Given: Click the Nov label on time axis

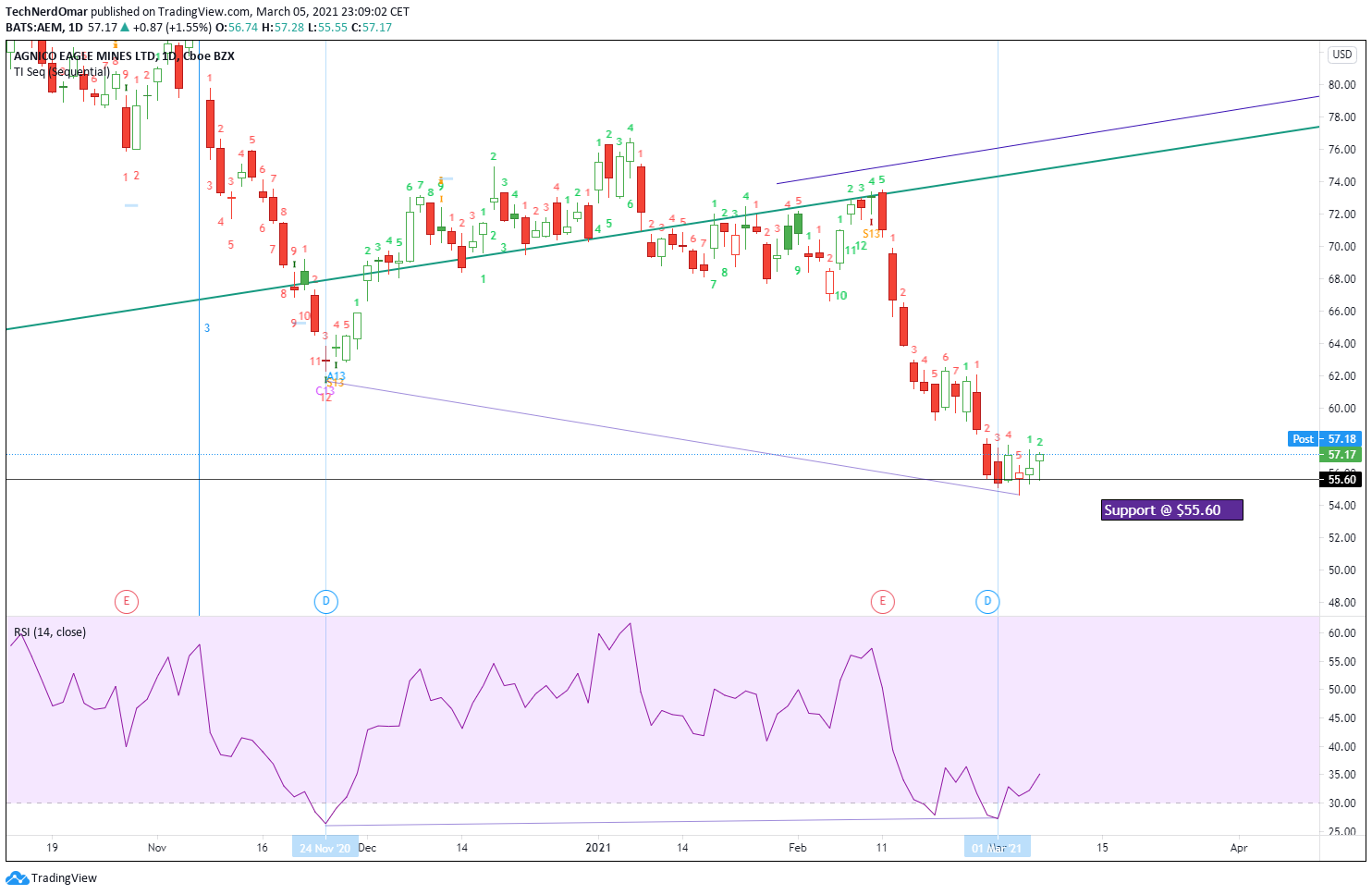Looking at the screenshot, I should pos(157,848).
